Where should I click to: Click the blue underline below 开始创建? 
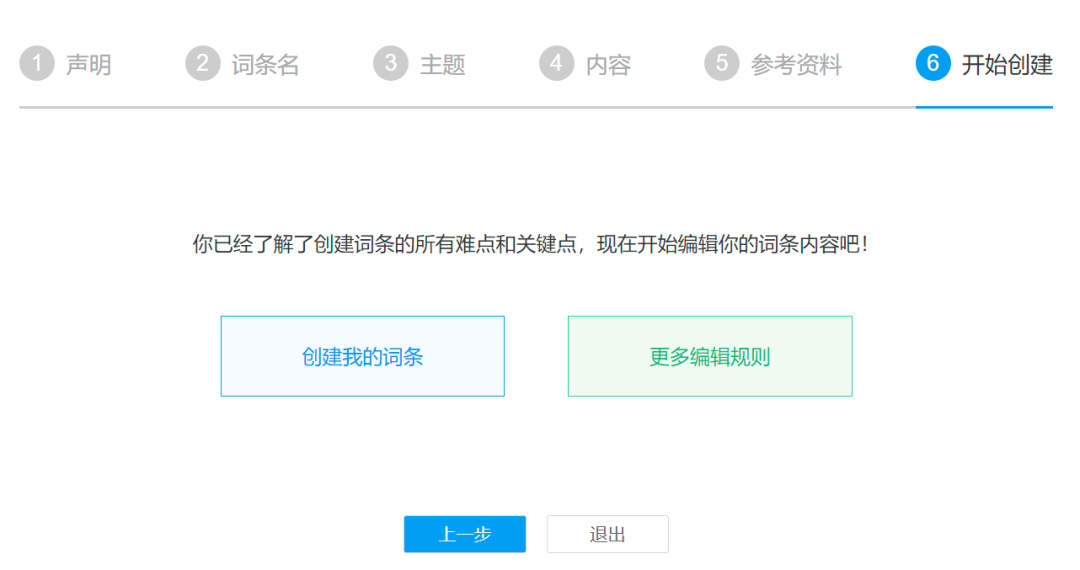[x=984, y=106]
